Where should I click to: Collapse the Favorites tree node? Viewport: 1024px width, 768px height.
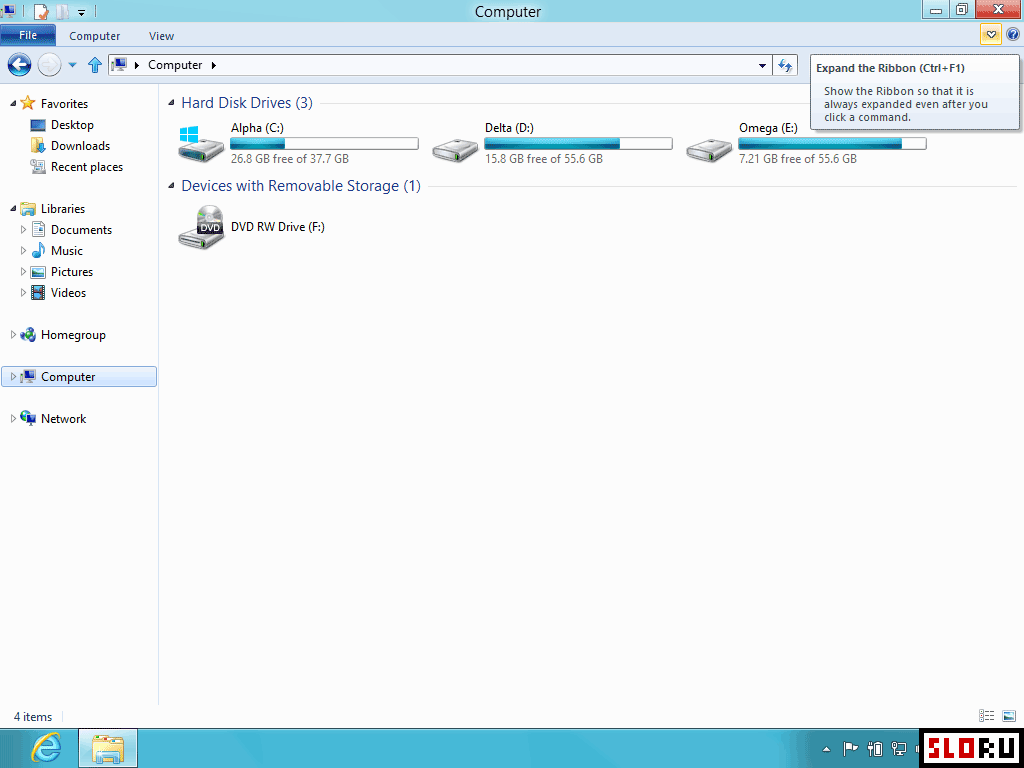point(14,104)
